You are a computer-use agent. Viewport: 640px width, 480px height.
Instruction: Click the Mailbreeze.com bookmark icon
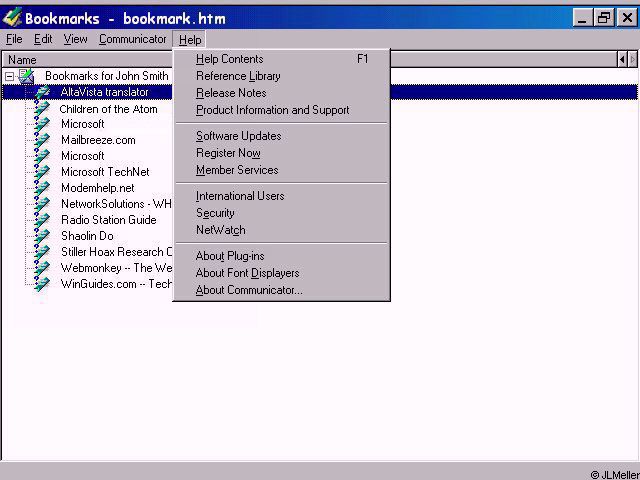pos(42,140)
